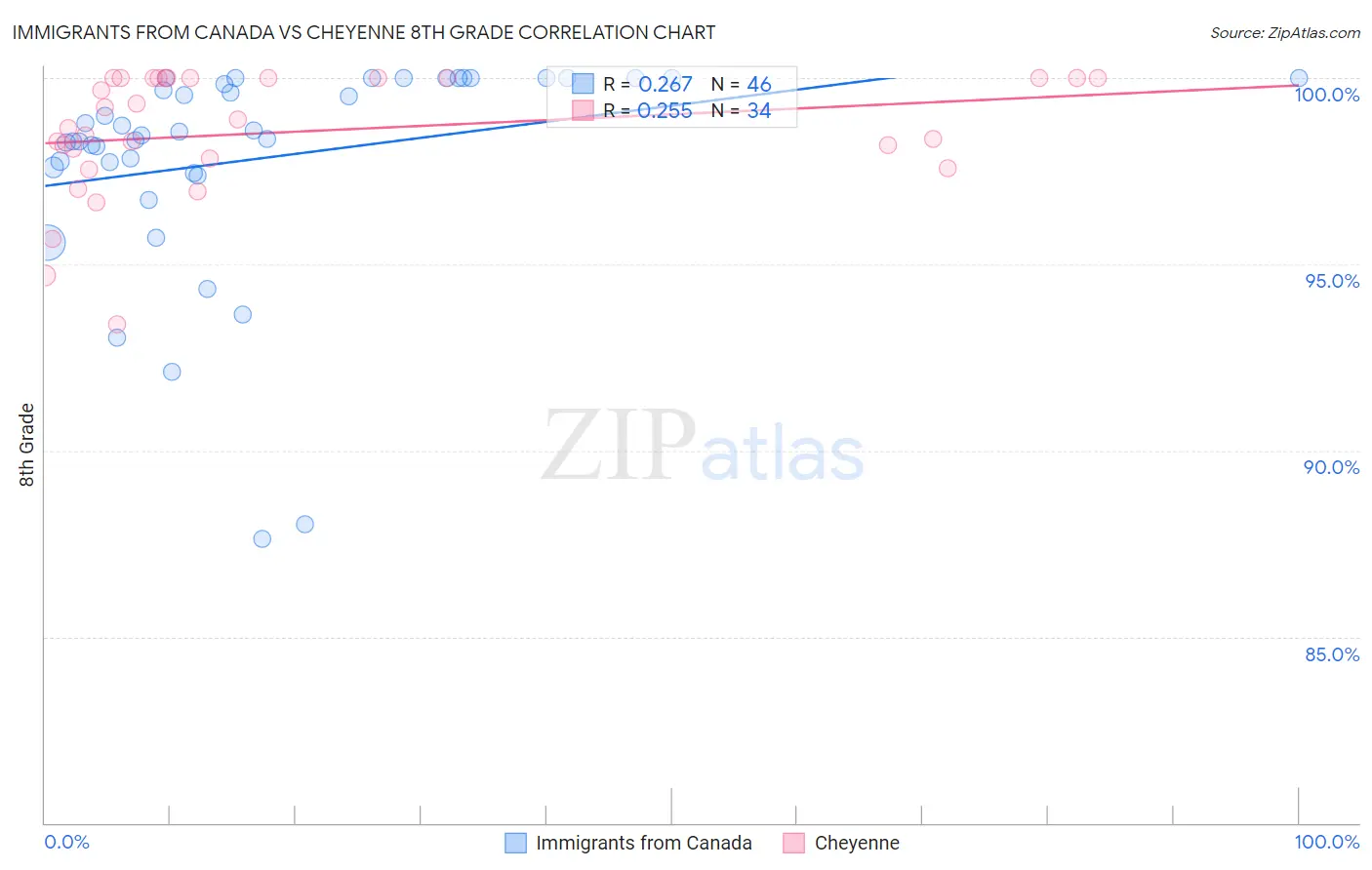This screenshot has height=870, width=1372.
Task: Open the Source: ZipAtlas.com link
Action: click(x=1285, y=33)
